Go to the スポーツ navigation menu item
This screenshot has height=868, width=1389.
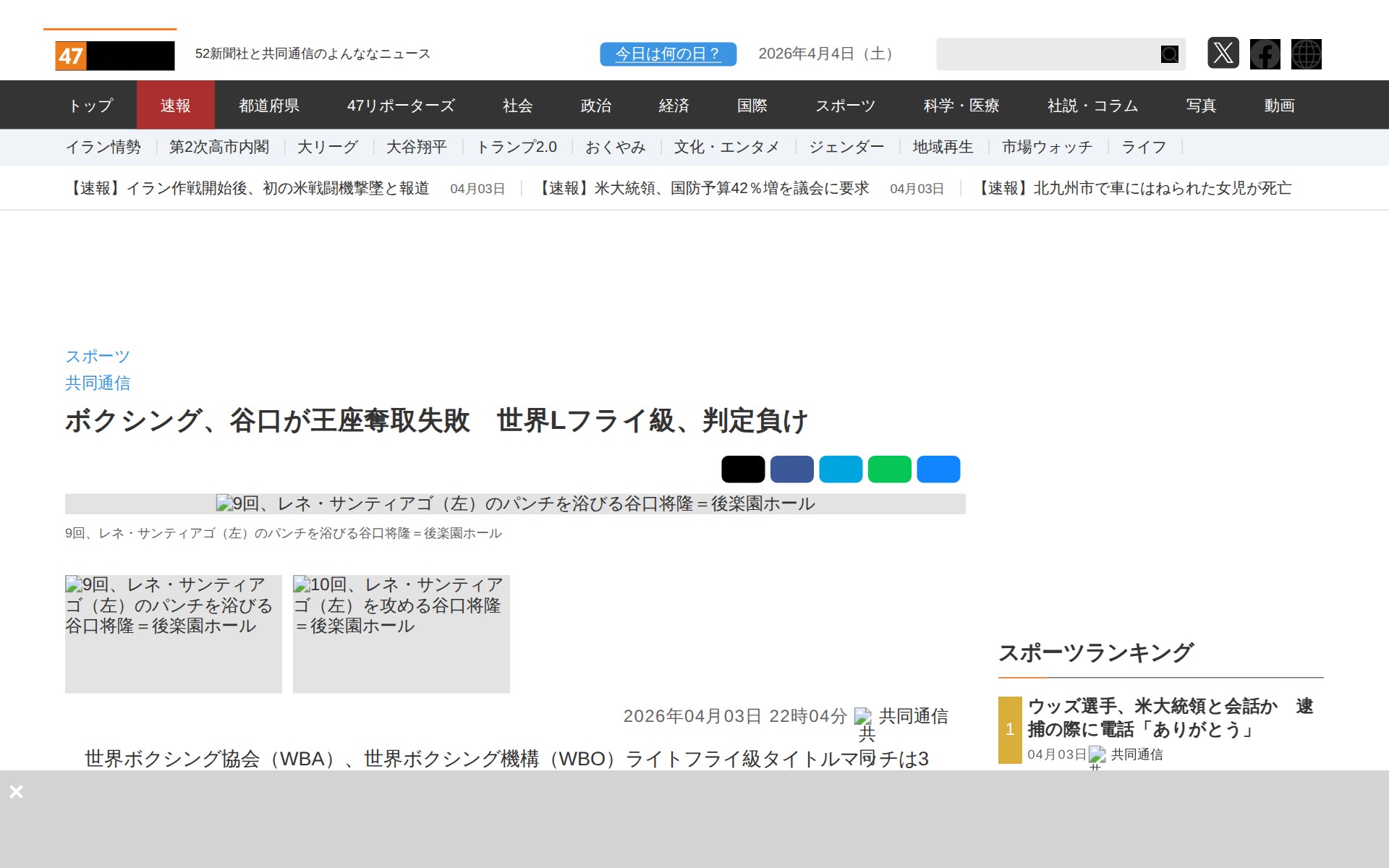(x=845, y=106)
